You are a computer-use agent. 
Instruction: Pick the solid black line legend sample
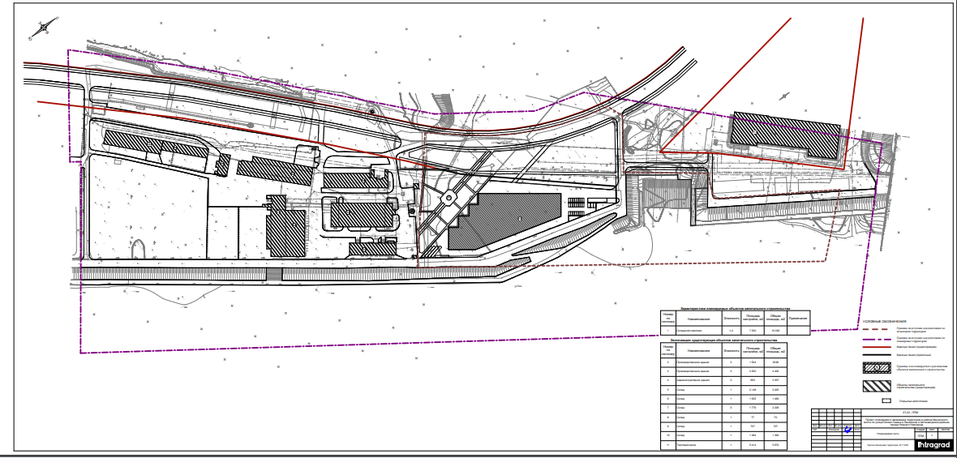click(x=877, y=354)
